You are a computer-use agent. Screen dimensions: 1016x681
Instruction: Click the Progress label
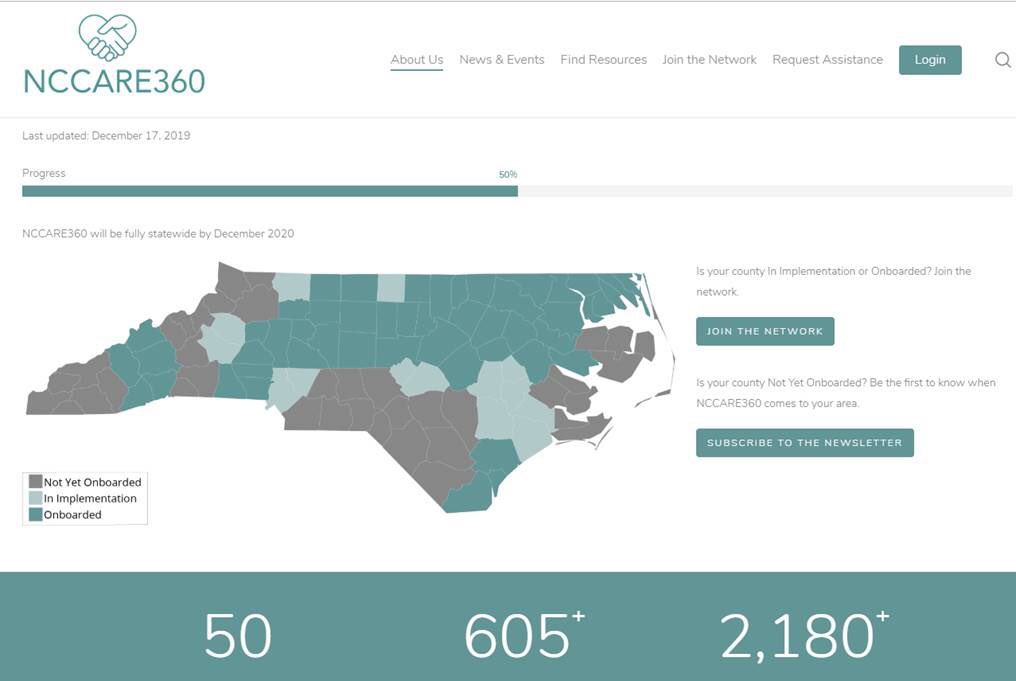click(x=43, y=173)
